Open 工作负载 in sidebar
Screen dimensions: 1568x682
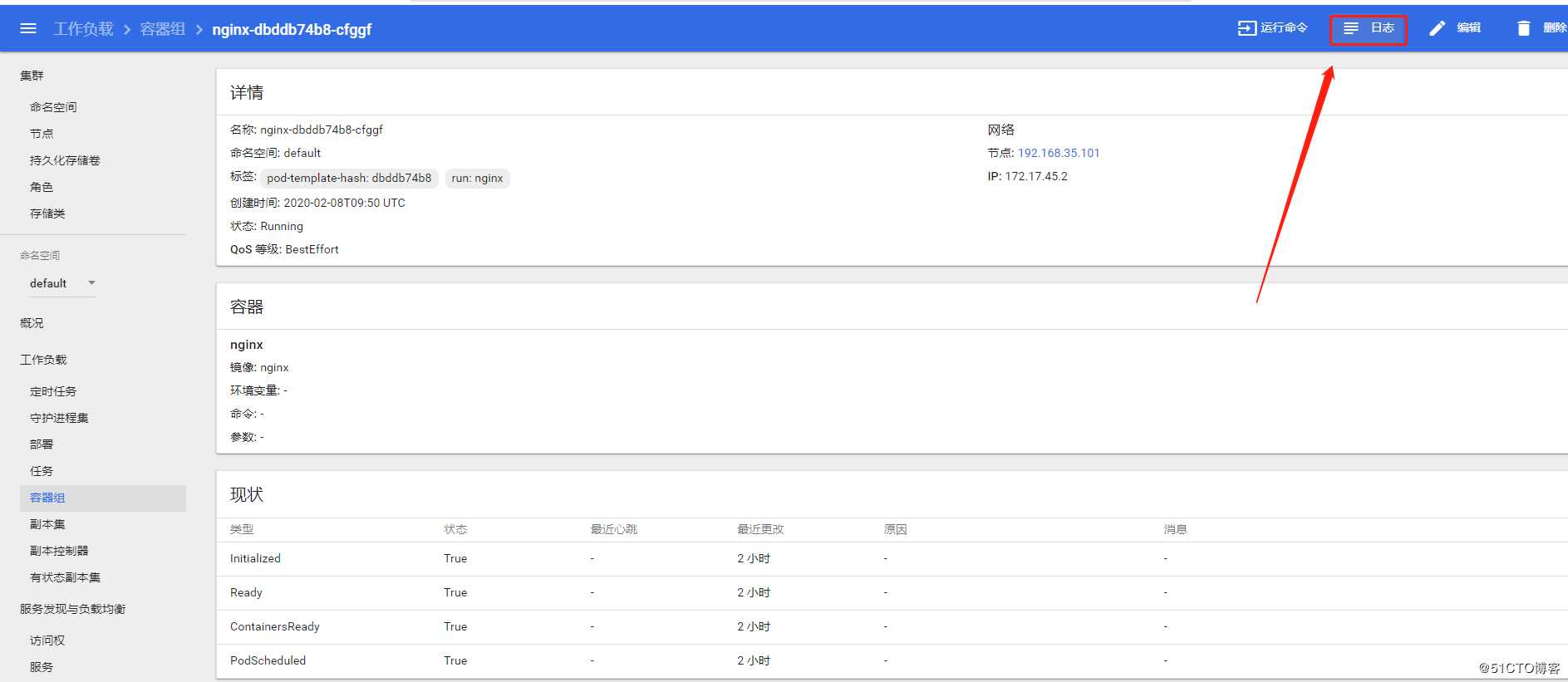43,360
